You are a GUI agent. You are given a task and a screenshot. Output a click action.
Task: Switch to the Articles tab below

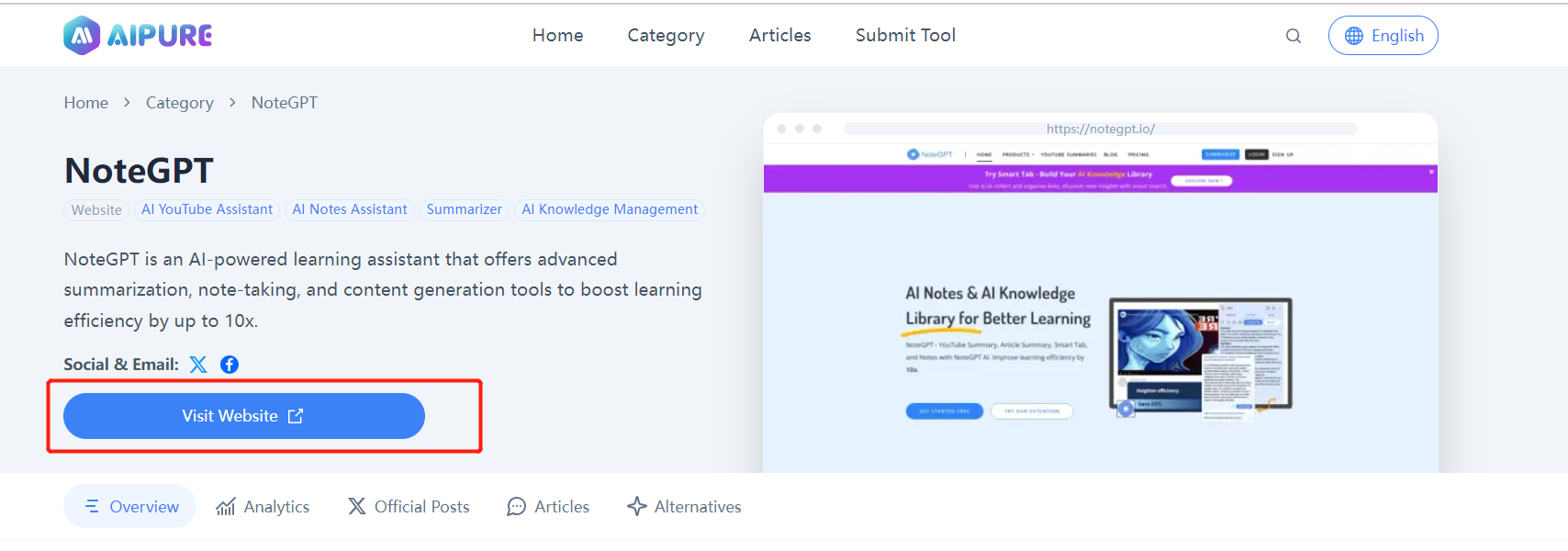pyautogui.click(x=548, y=507)
